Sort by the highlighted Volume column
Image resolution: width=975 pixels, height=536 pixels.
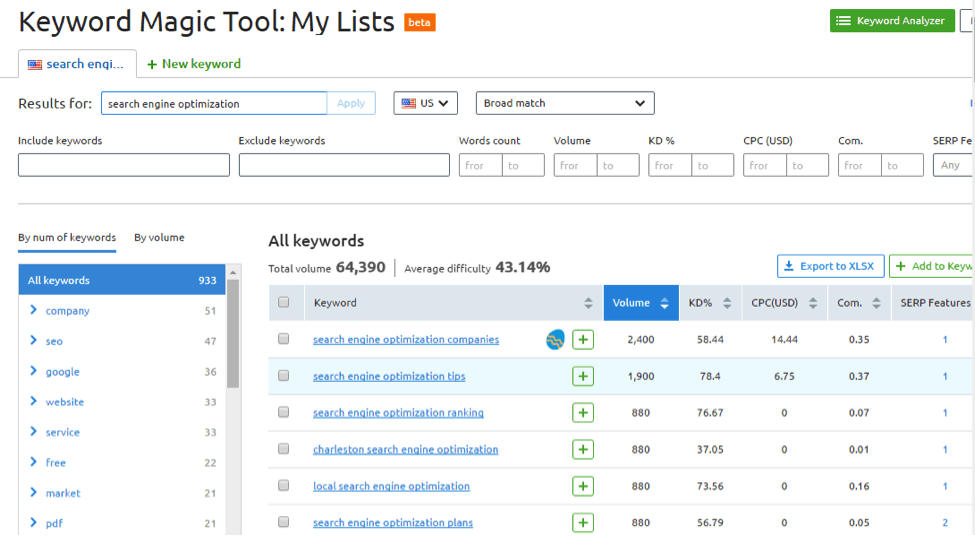[x=641, y=303]
